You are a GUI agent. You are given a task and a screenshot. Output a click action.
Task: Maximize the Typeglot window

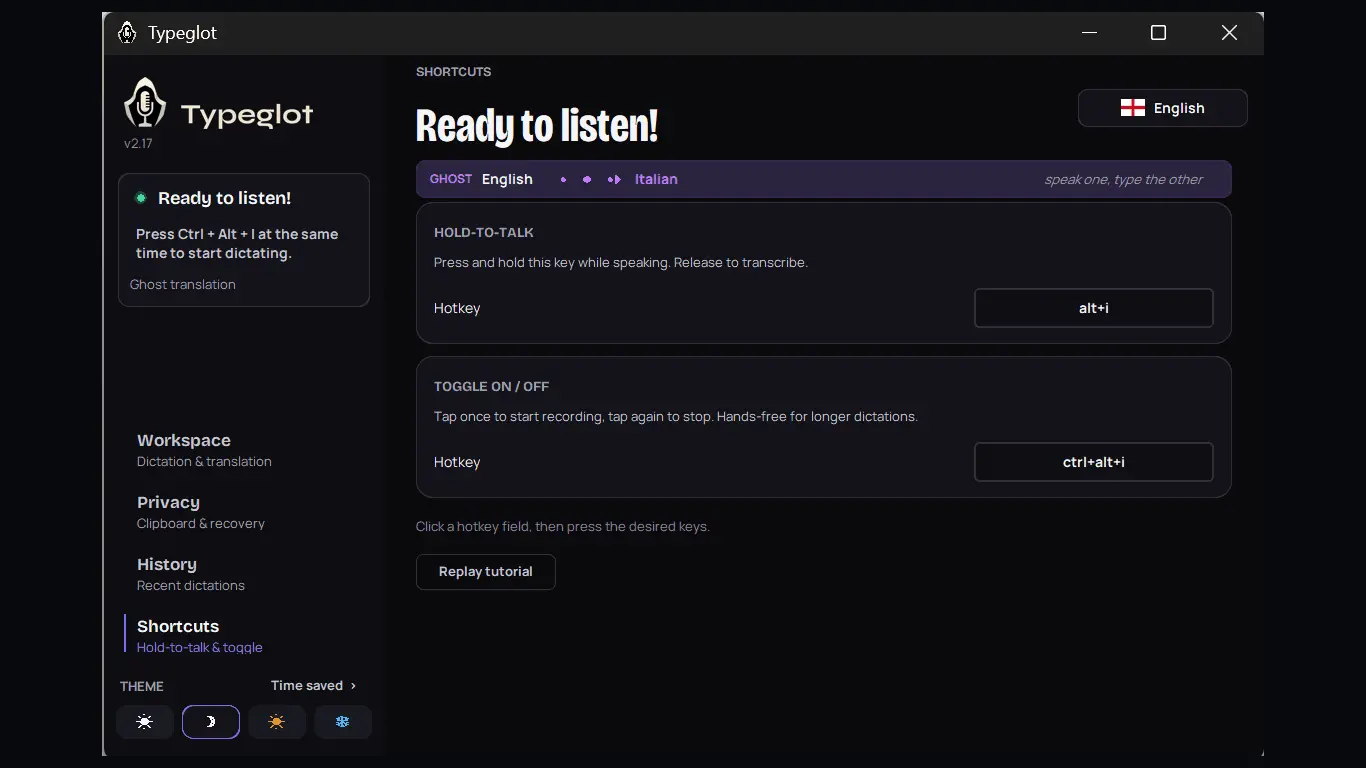point(1158,33)
